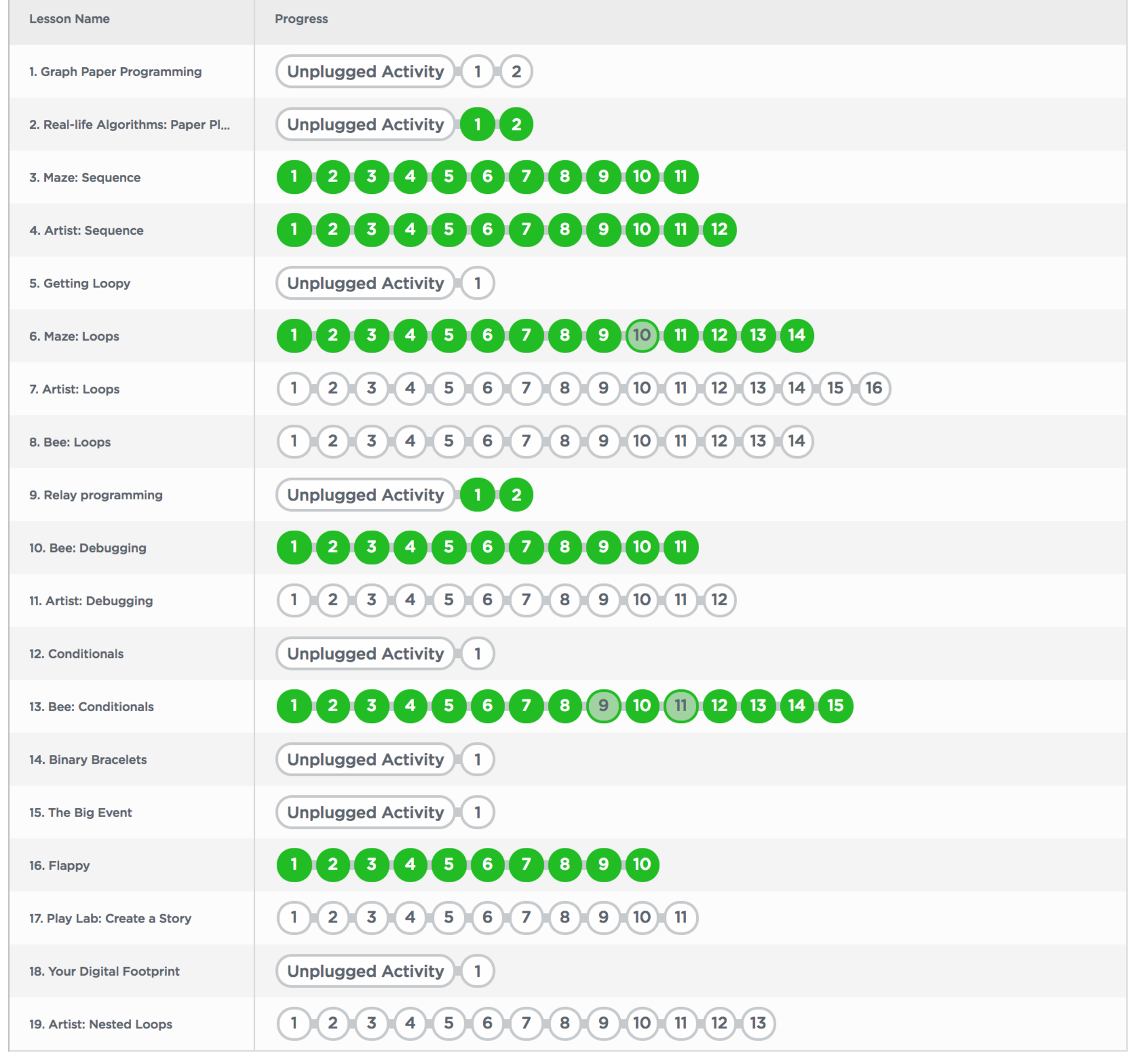Click lesson name Binary Bracelets
1148x1053 pixels.
click(x=88, y=759)
